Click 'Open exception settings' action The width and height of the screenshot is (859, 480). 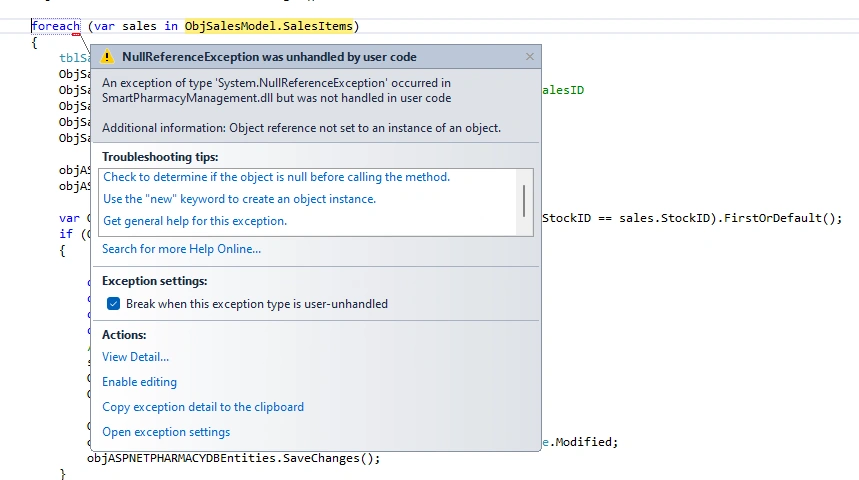tap(166, 432)
